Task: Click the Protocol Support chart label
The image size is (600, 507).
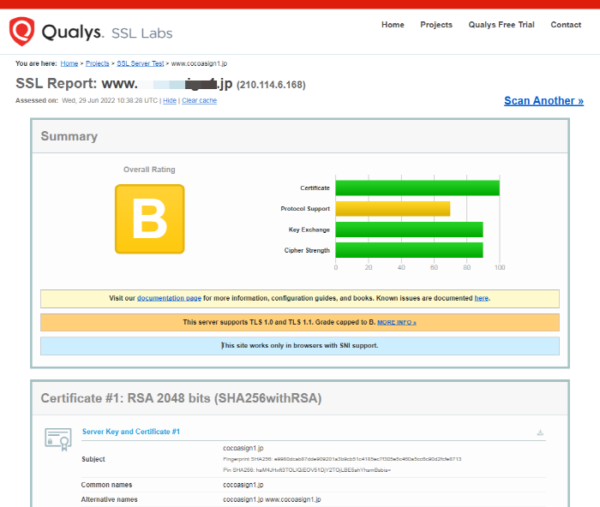Action: 305,209
